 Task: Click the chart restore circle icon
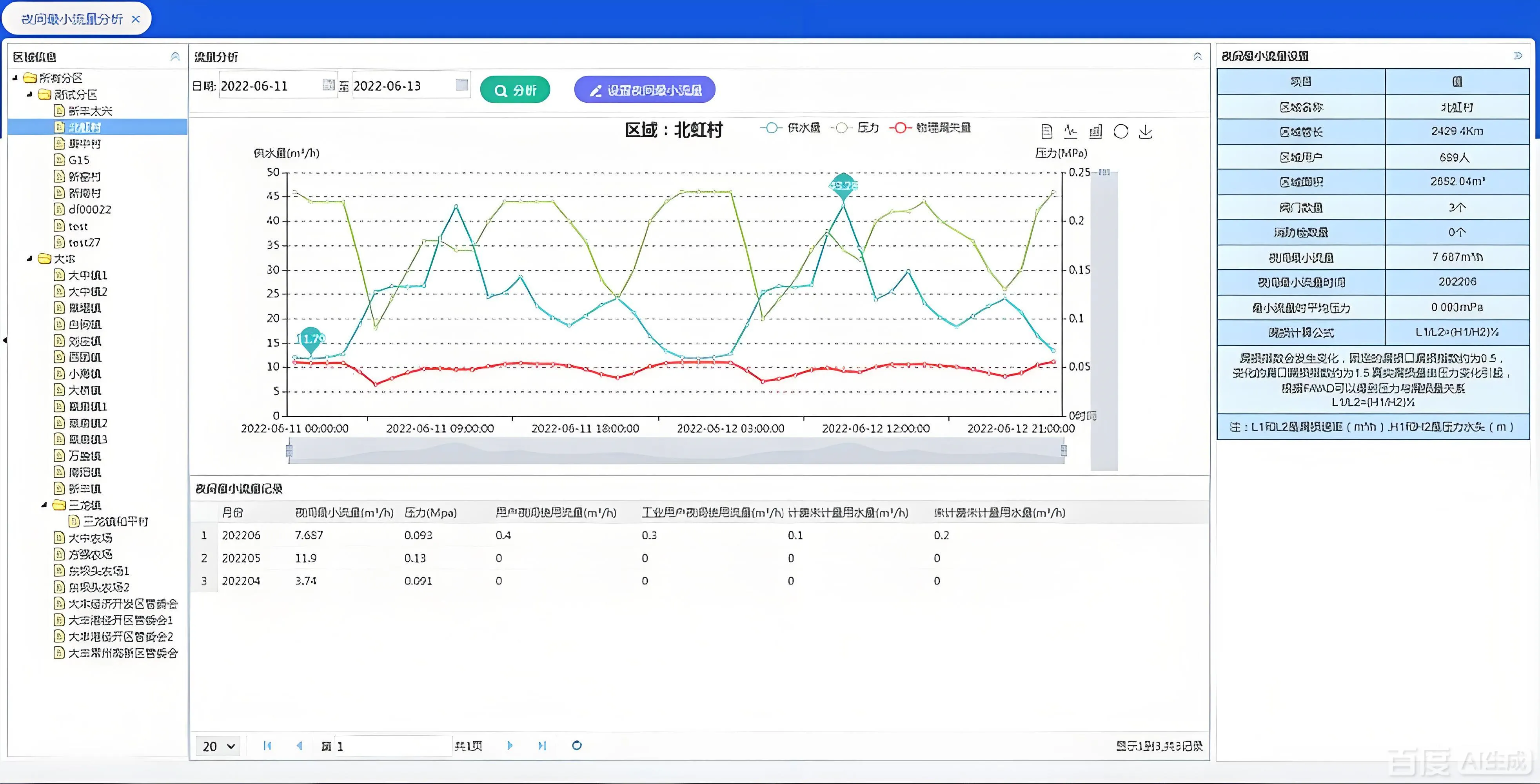coord(1121,131)
